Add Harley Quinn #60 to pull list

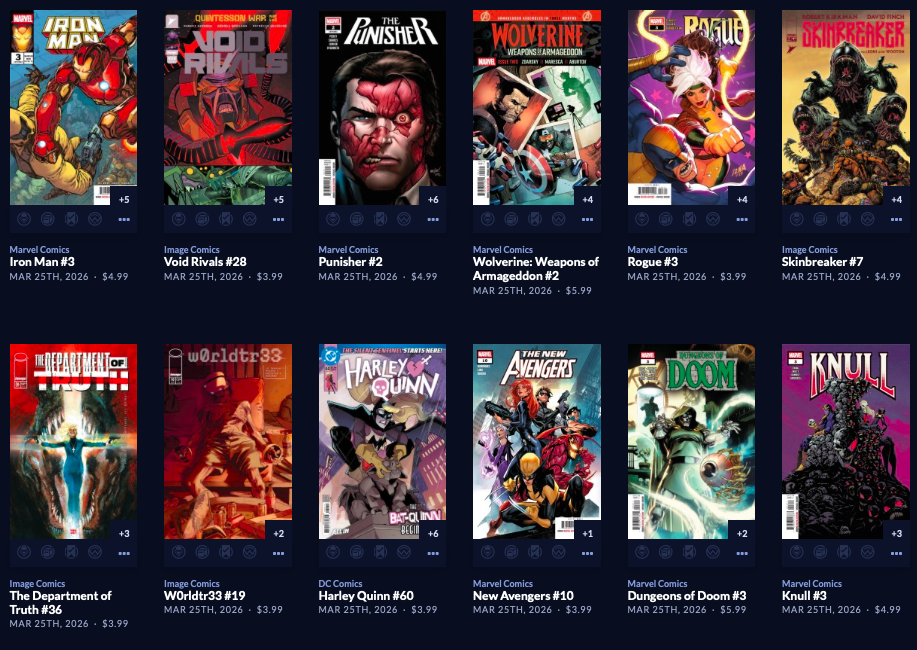333,553
